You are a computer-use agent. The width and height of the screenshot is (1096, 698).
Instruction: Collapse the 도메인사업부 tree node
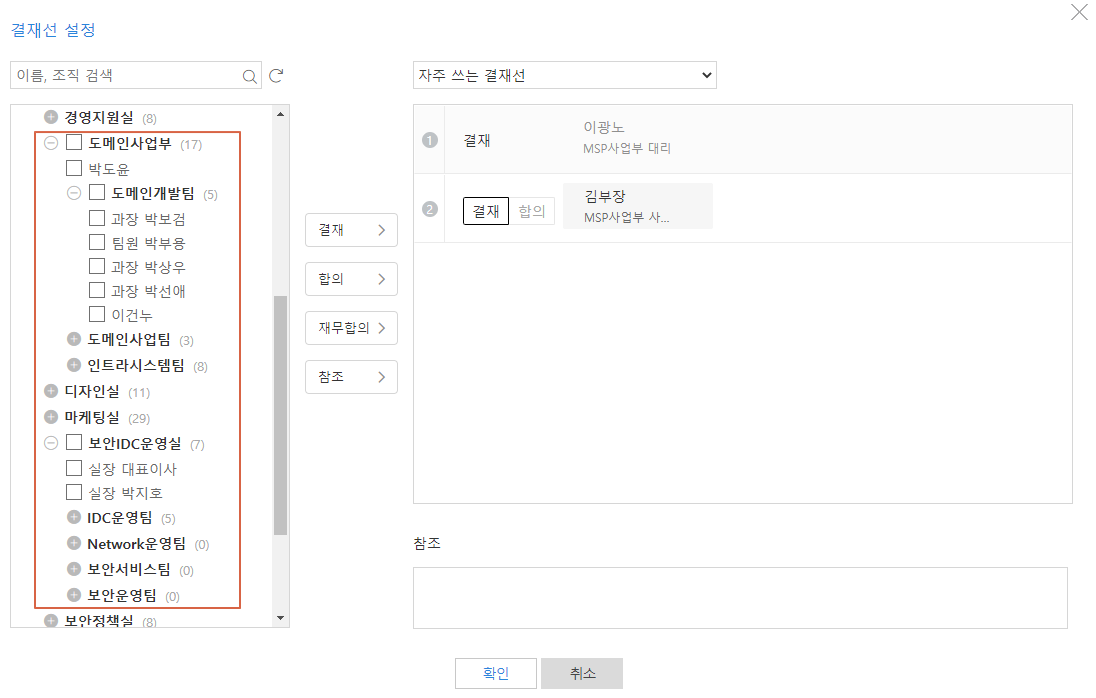[x=51, y=144]
